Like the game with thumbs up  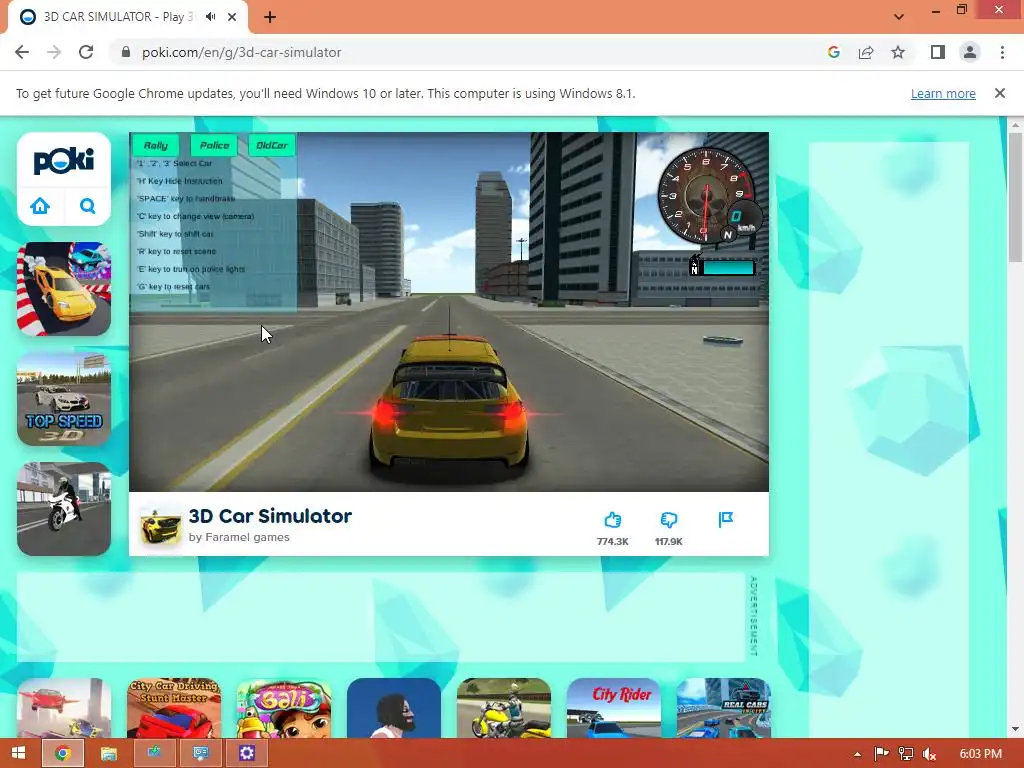[613, 520]
